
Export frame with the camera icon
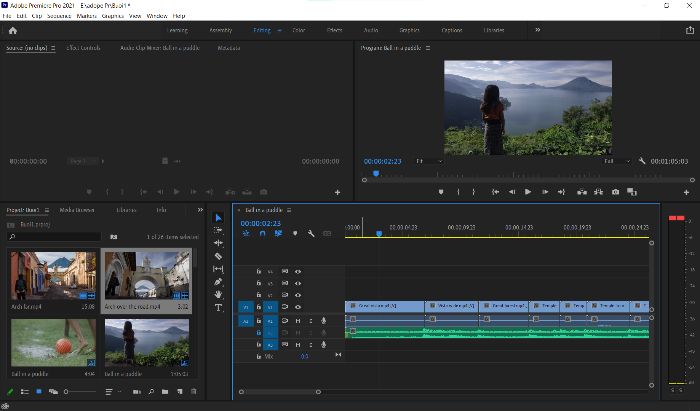tap(616, 192)
